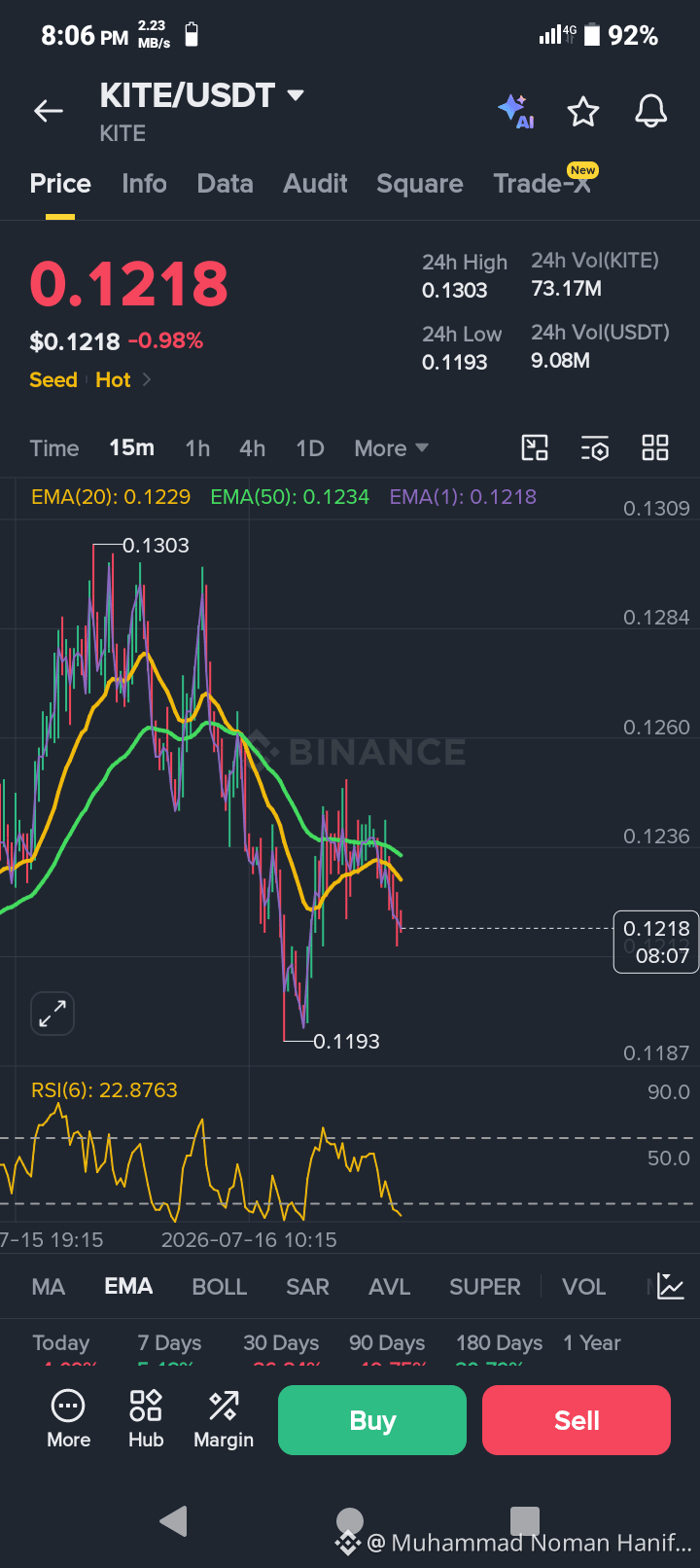
Task: Open the Trade-X tab
Action: 542,184
